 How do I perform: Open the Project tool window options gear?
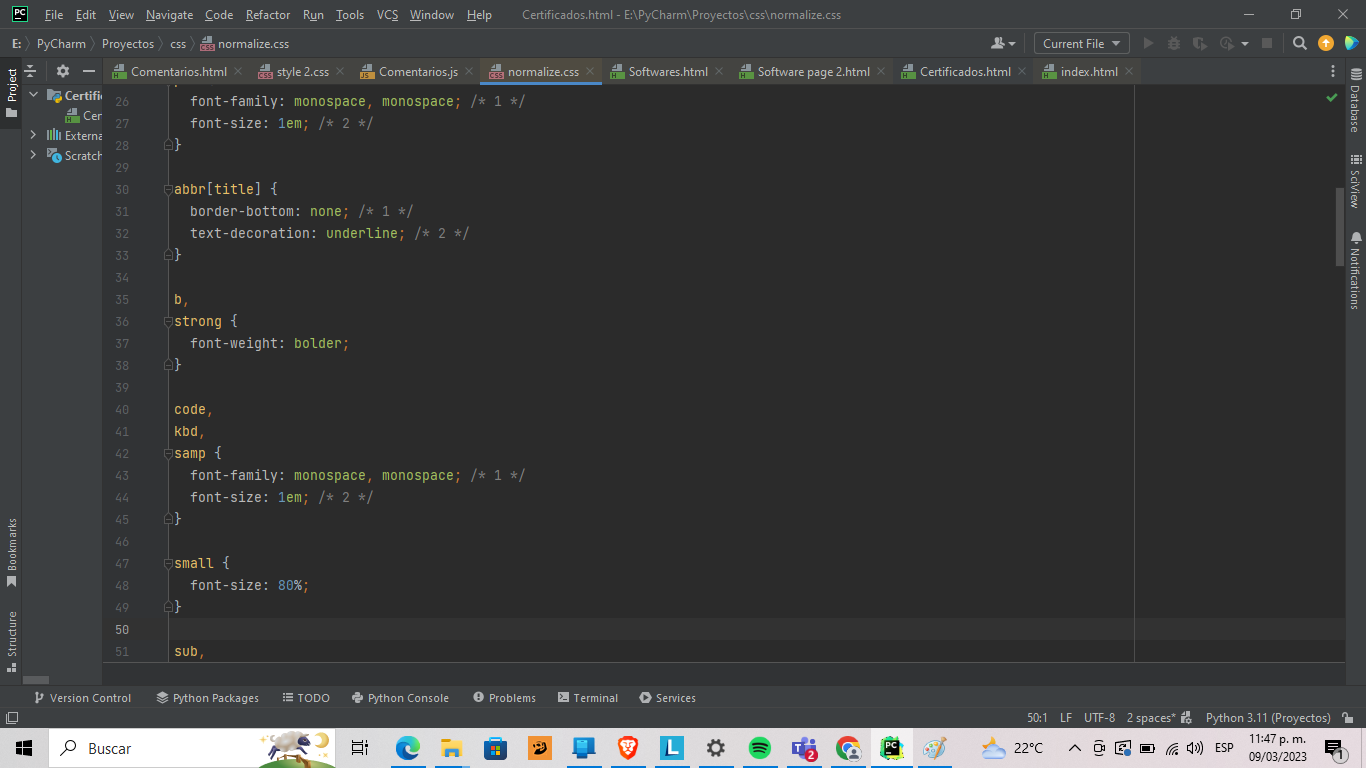(x=63, y=71)
